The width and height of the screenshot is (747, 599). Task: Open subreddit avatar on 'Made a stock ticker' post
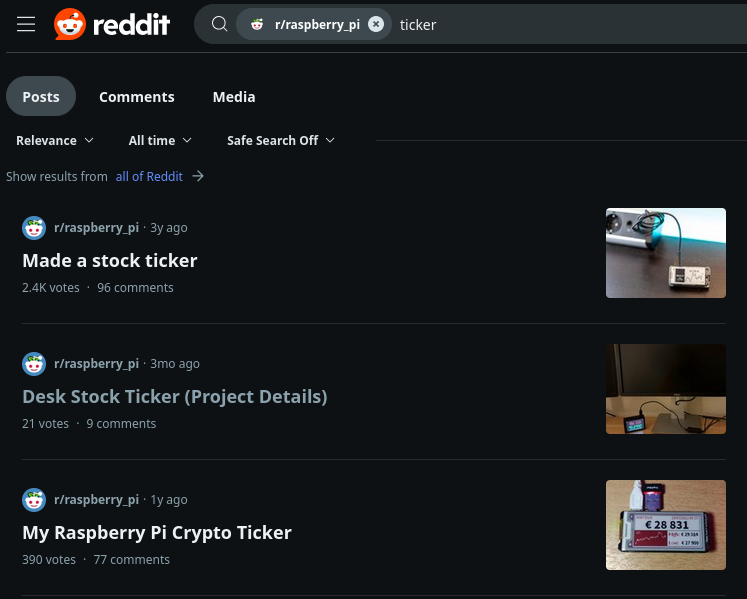point(34,228)
